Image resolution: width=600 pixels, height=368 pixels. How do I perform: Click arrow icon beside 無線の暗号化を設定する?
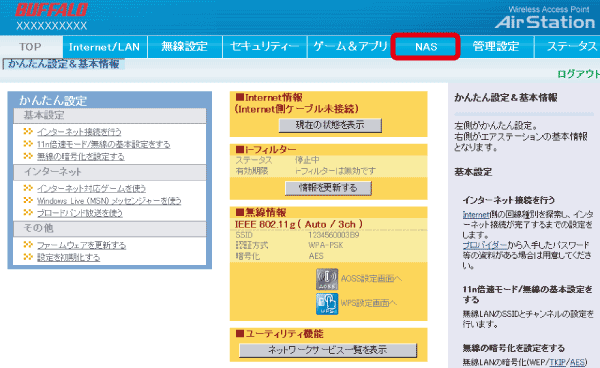28,156
